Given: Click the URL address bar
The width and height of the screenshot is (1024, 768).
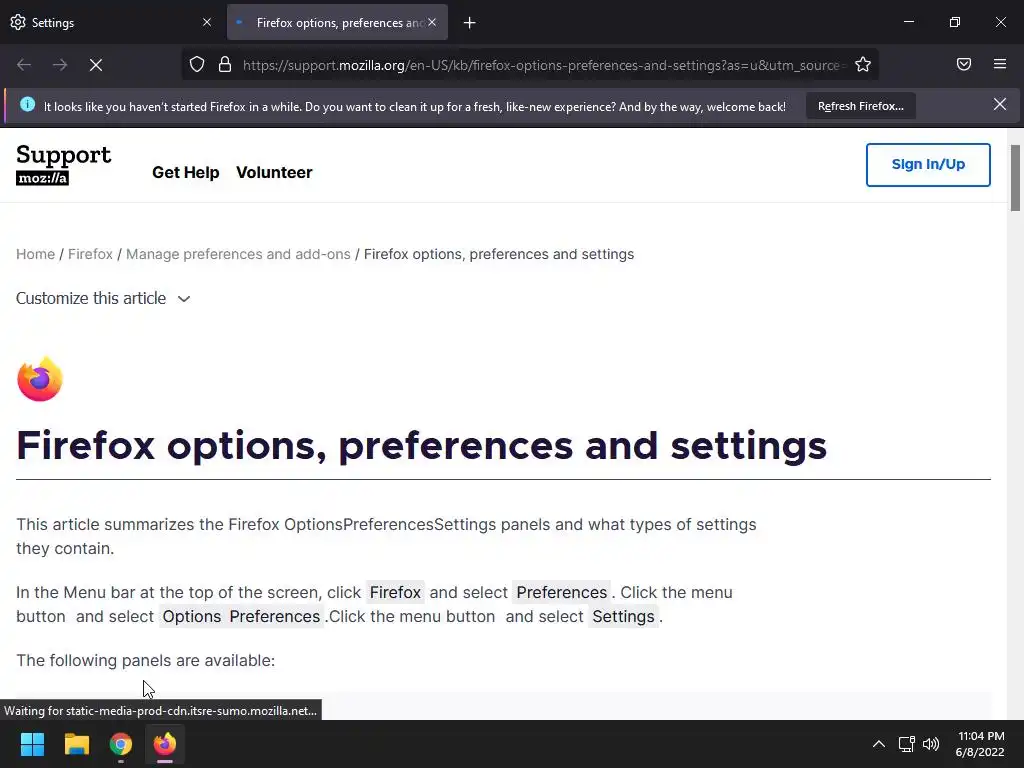Looking at the screenshot, I should click(x=542, y=65).
